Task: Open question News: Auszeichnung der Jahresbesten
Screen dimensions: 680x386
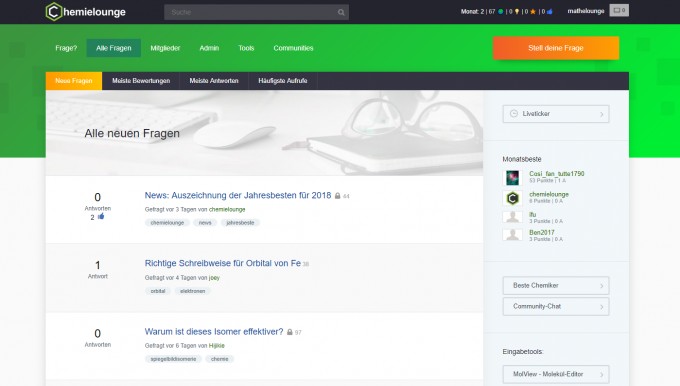Action: pos(238,196)
